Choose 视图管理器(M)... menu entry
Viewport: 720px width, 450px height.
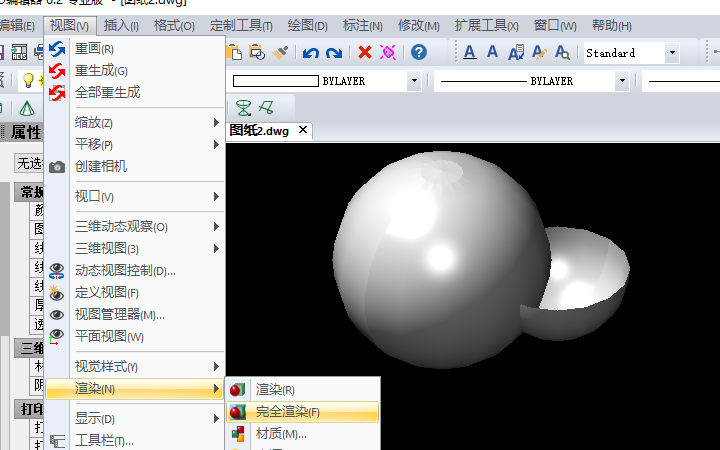click(135, 315)
